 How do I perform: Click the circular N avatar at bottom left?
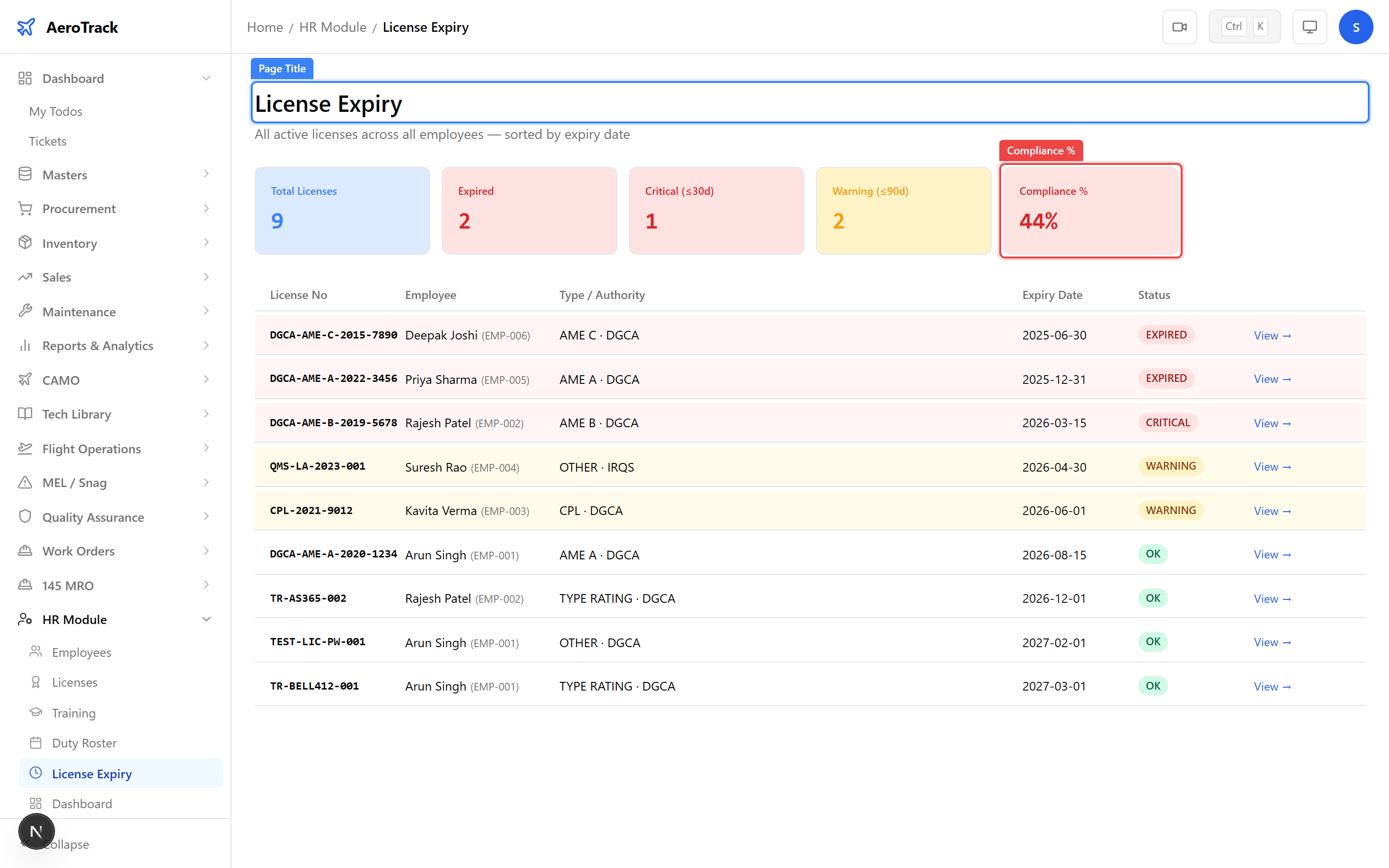coord(36,831)
